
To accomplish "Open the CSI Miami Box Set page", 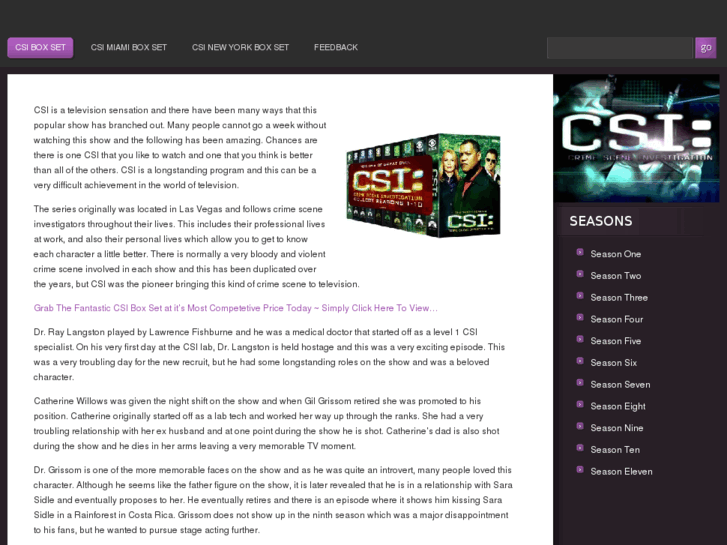I will tap(128, 47).
